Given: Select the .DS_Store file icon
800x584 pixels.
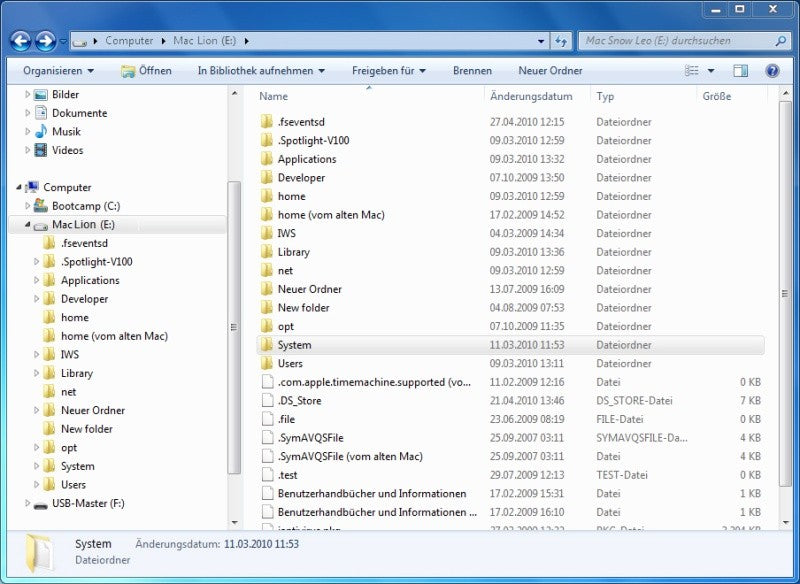Looking at the screenshot, I should click(x=267, y=400).
